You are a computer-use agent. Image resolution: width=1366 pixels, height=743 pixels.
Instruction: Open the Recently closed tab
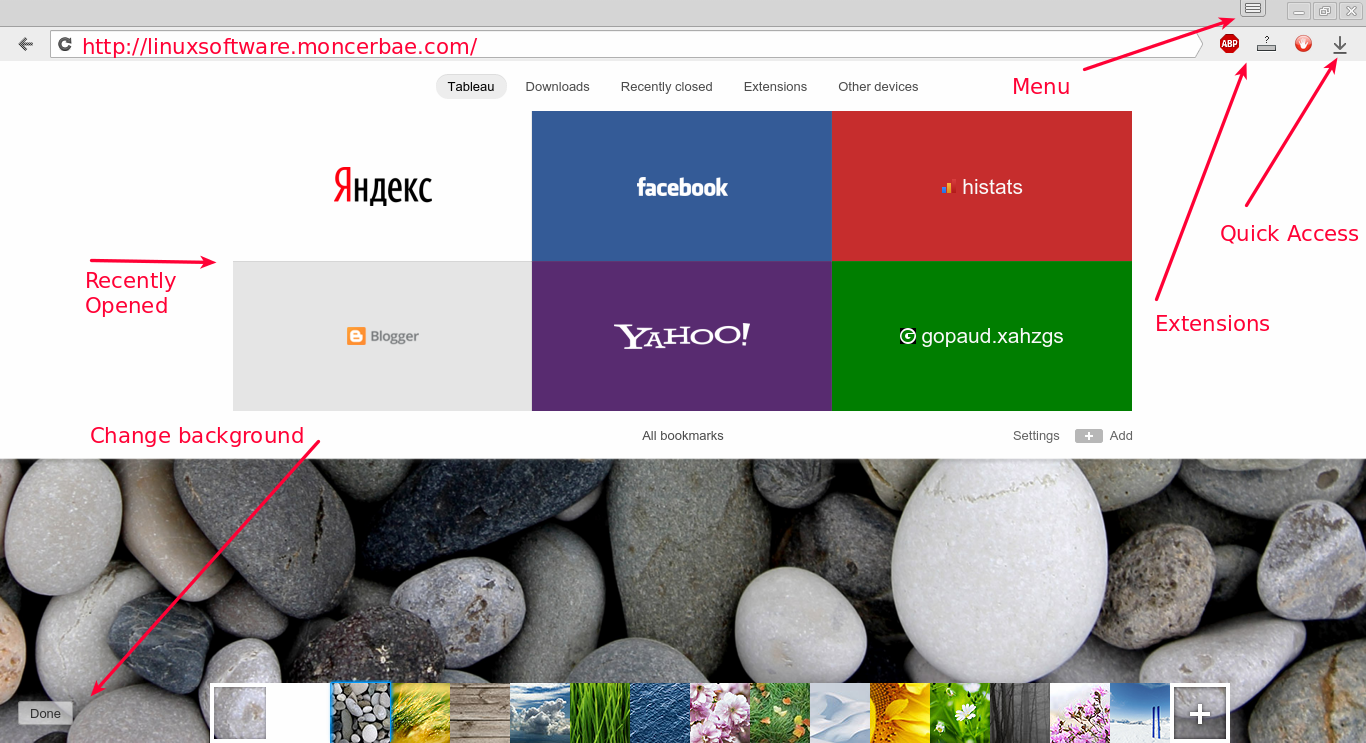[x=666, y=87]
